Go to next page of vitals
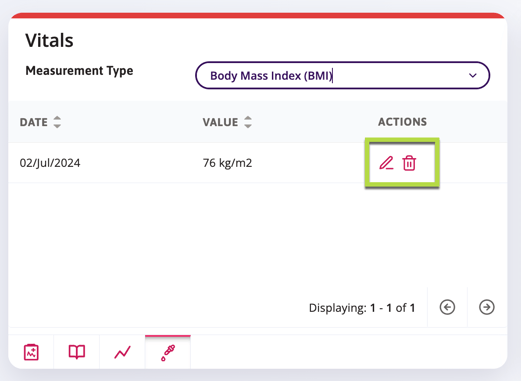Viewport: 521px width, 381px height. pos(487,307)
